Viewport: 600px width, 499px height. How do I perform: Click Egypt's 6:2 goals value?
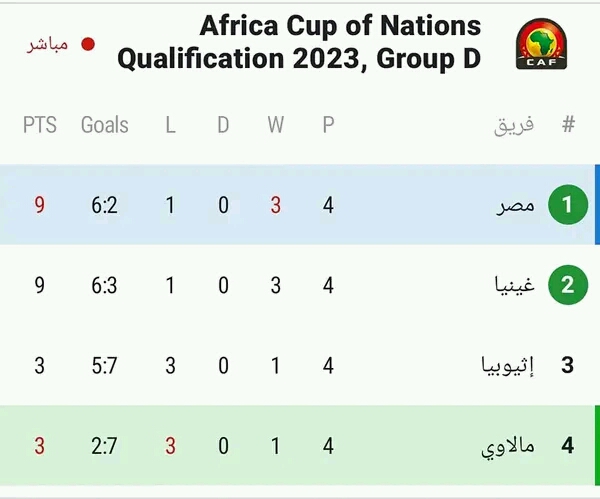[104, 205]
